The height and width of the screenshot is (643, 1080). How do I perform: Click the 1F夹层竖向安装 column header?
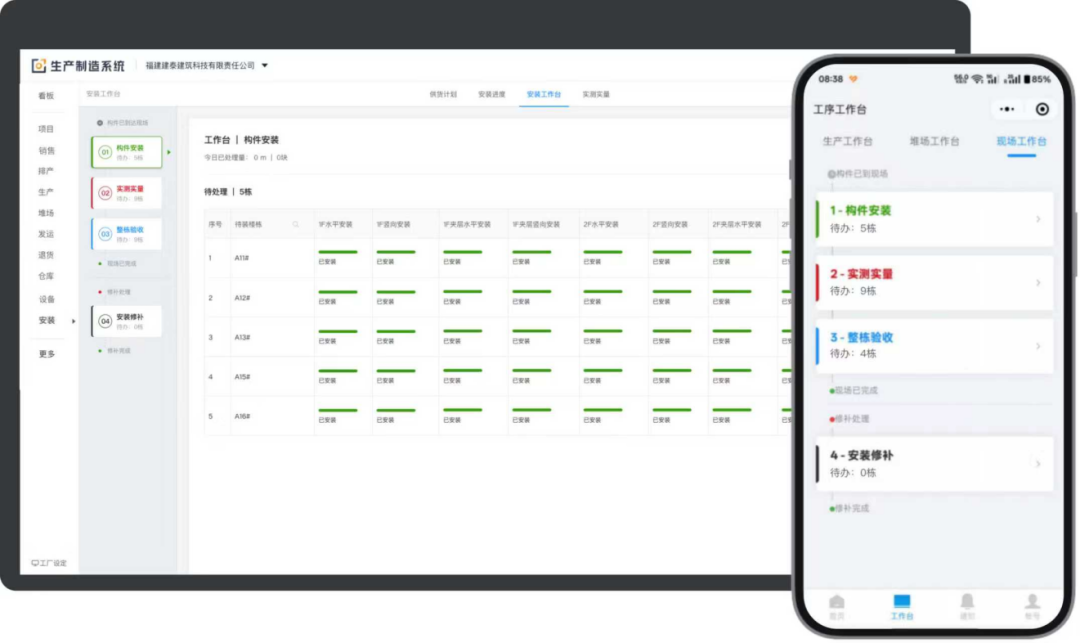coord(536,224)
